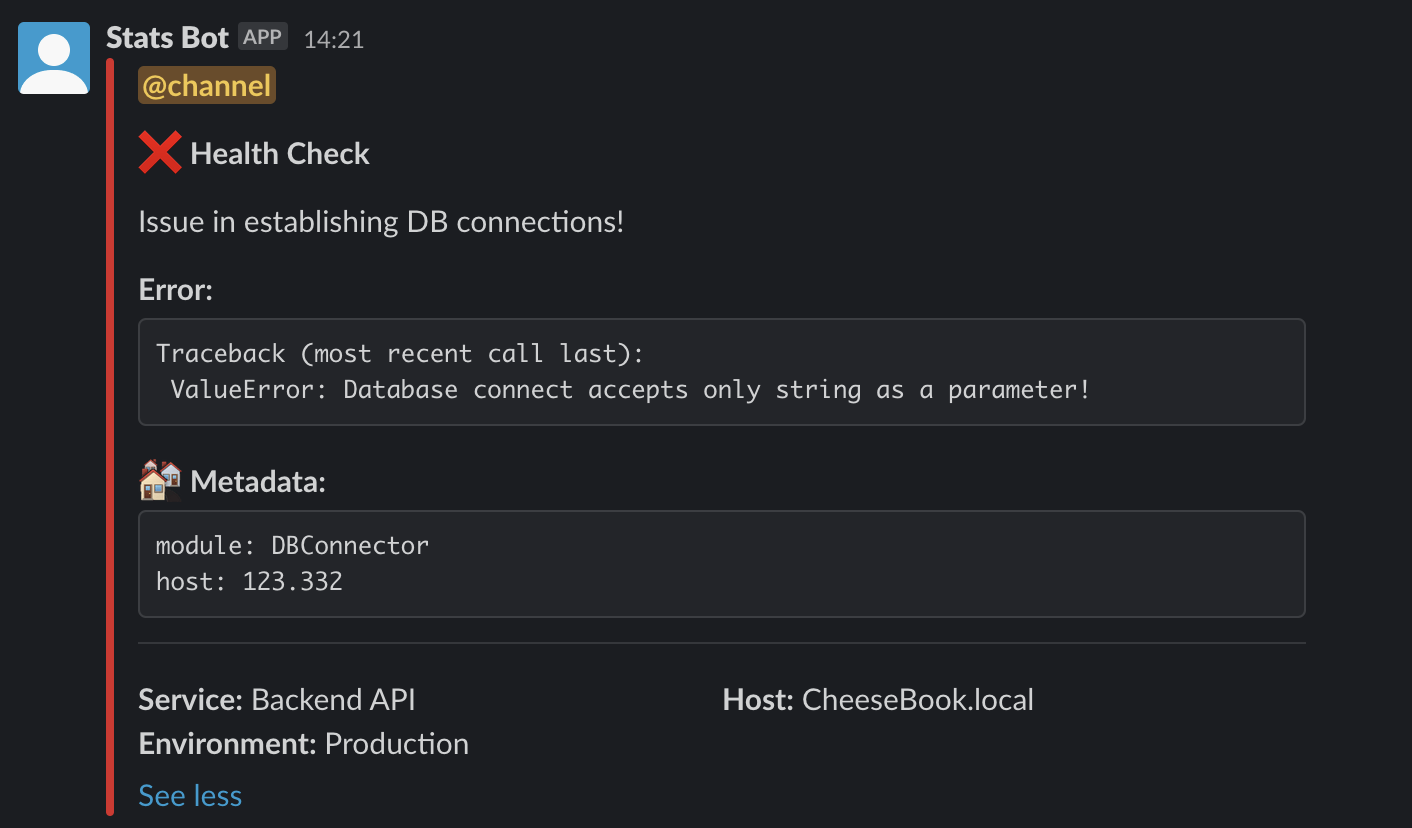Click the Traceback line in error block

pos(400,354)
